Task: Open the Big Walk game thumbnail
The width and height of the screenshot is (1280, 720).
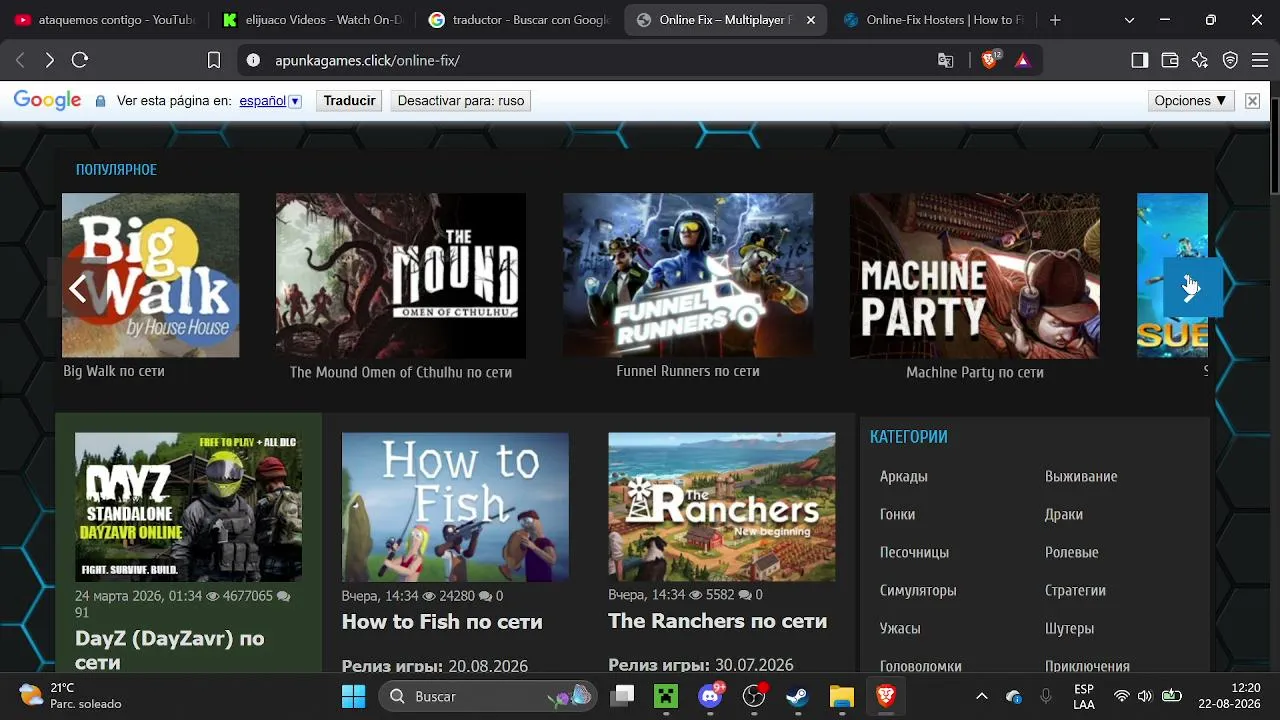Action: 151,275
